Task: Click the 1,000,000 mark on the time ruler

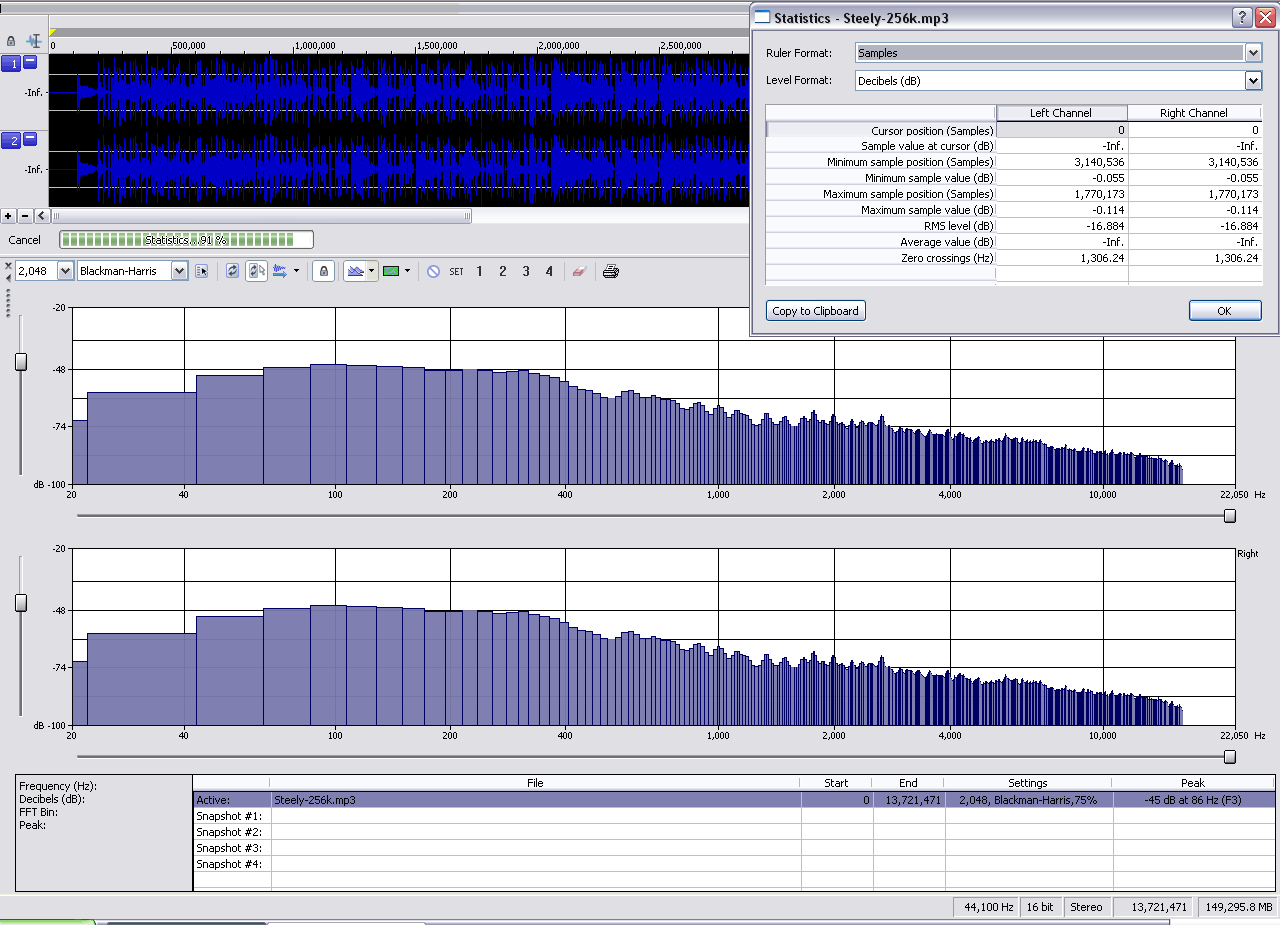Action: (315, 46)
